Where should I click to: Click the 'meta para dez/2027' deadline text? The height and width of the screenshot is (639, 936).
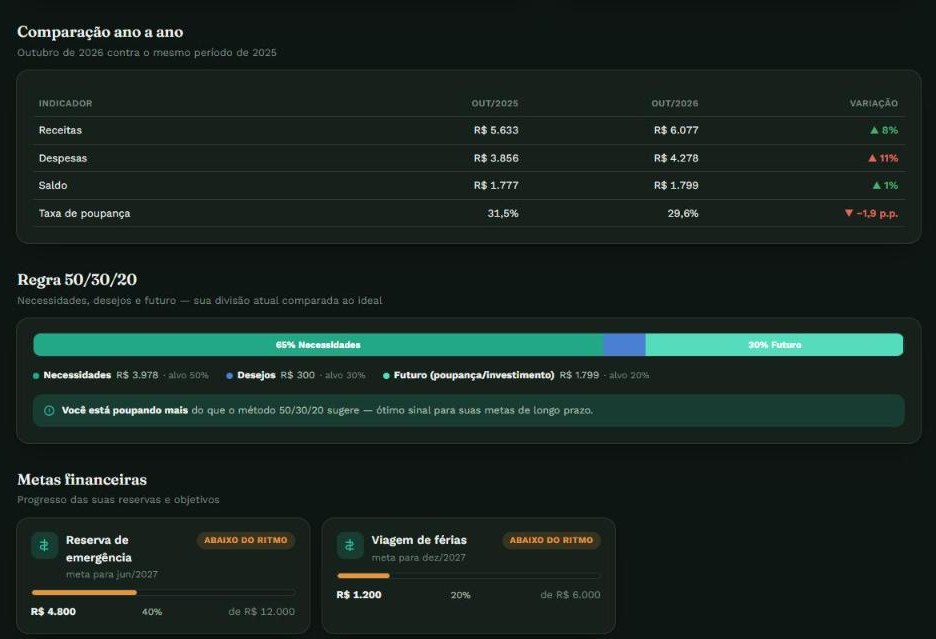click(x=418, y=557)
